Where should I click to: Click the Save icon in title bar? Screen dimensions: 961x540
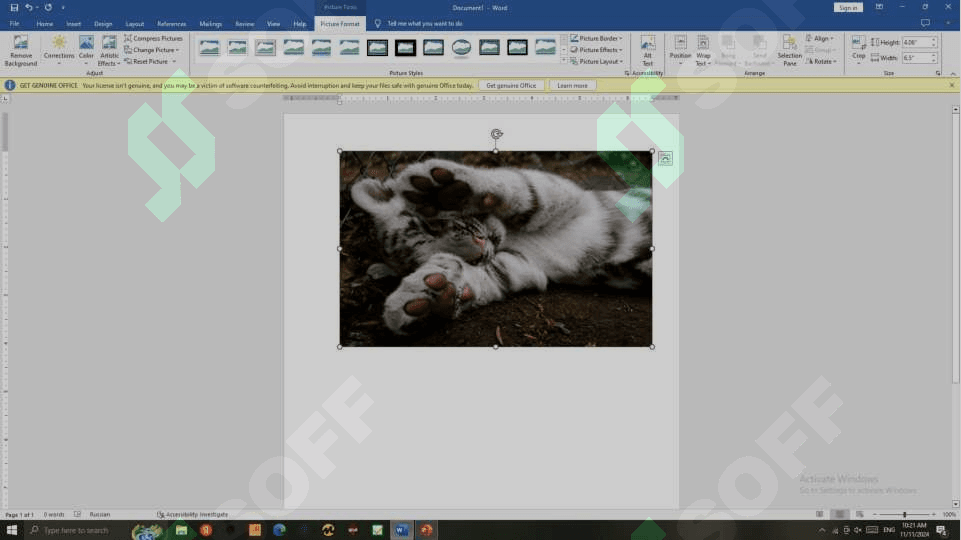[x=14, y=7]
